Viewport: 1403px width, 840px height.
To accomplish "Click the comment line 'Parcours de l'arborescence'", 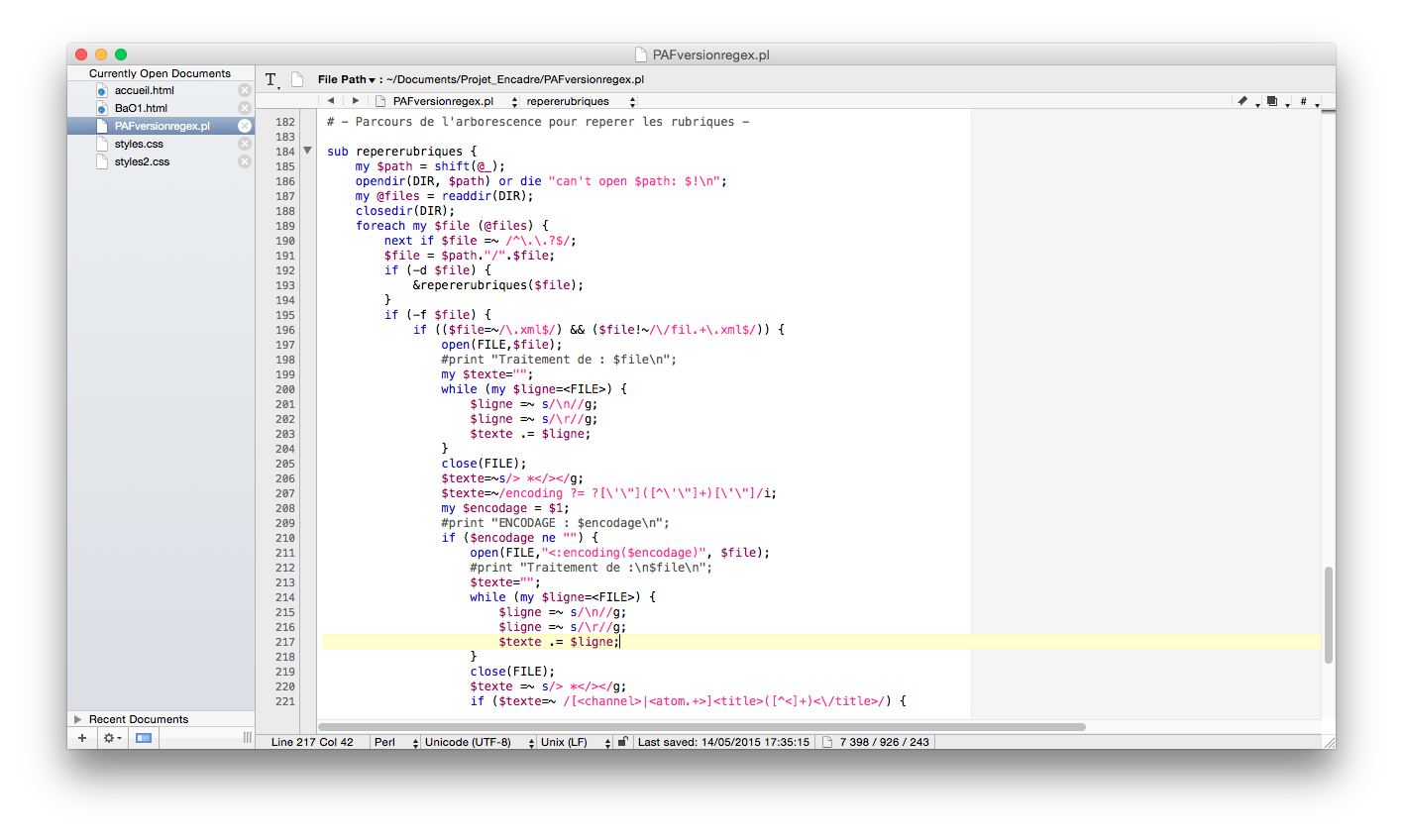I will [538, 122].
